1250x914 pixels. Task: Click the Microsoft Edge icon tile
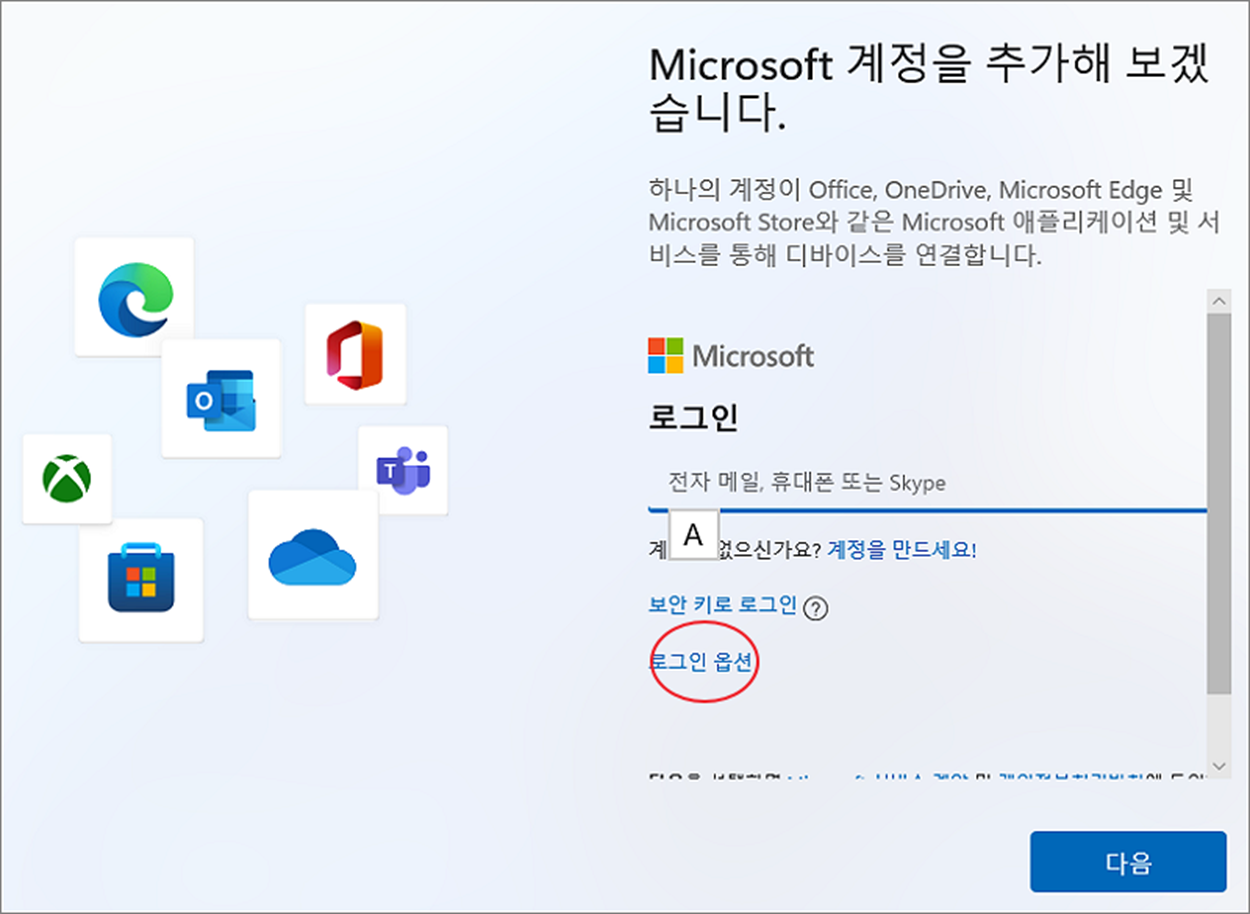pyautogui.click(x=134, y=297)
